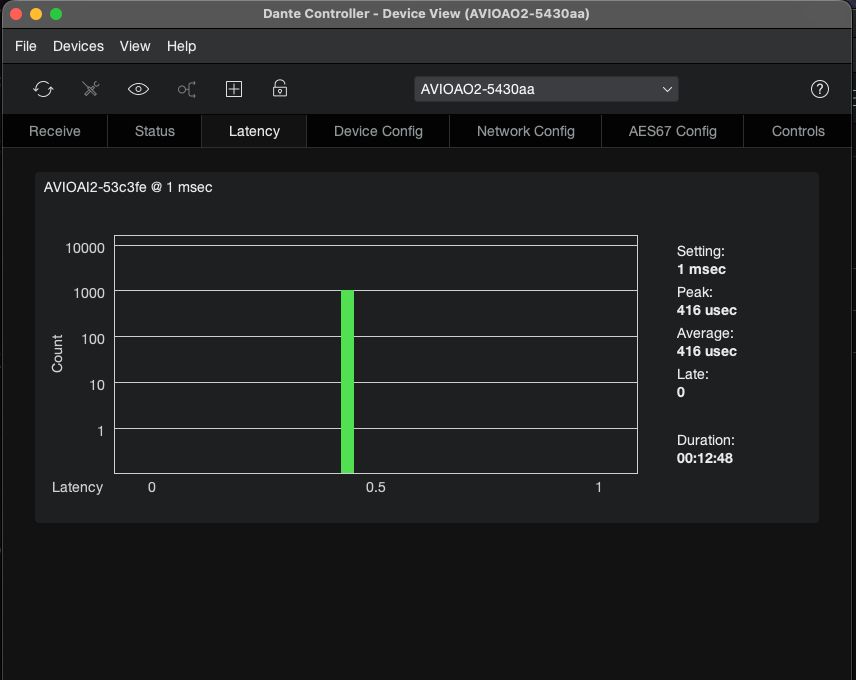
Task: Click the multicast flow configuration icon
Action: [187, 89]
